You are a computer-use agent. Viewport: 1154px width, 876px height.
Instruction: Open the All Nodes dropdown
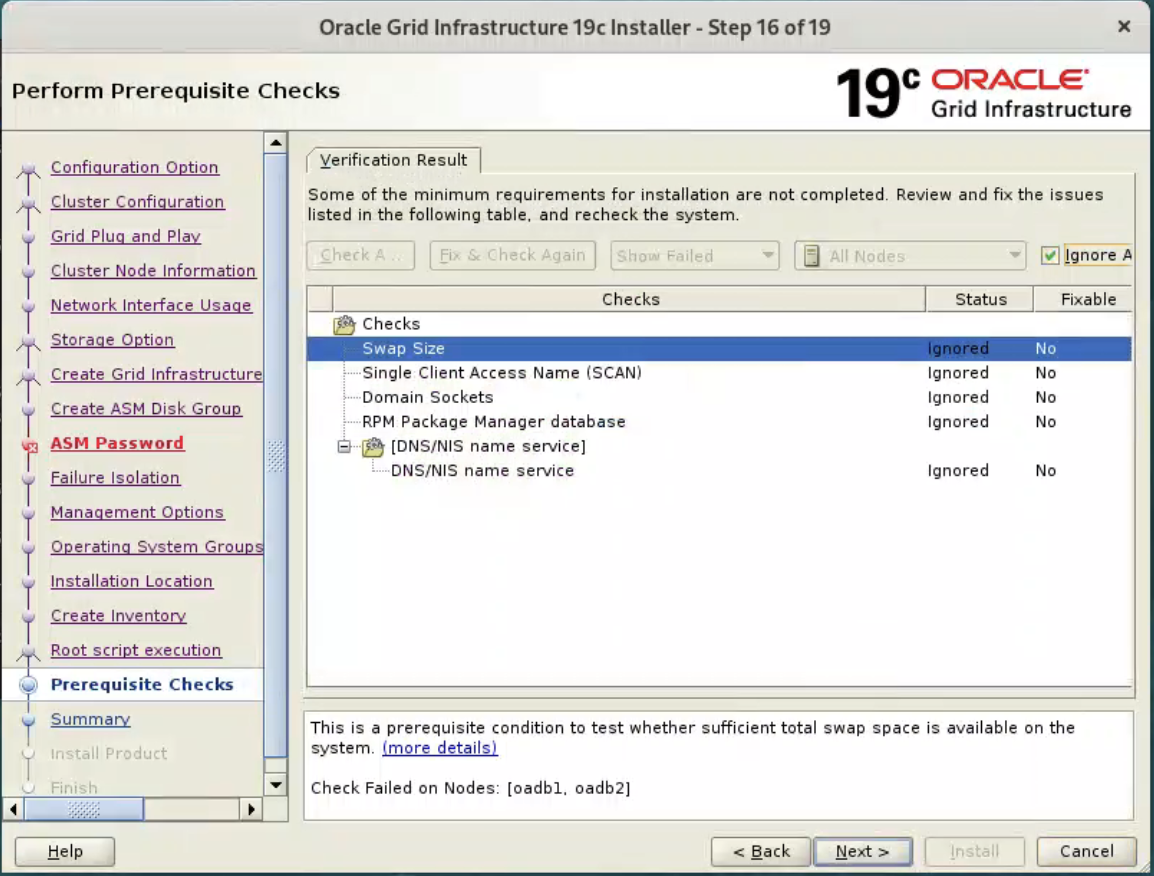[910, 255]
